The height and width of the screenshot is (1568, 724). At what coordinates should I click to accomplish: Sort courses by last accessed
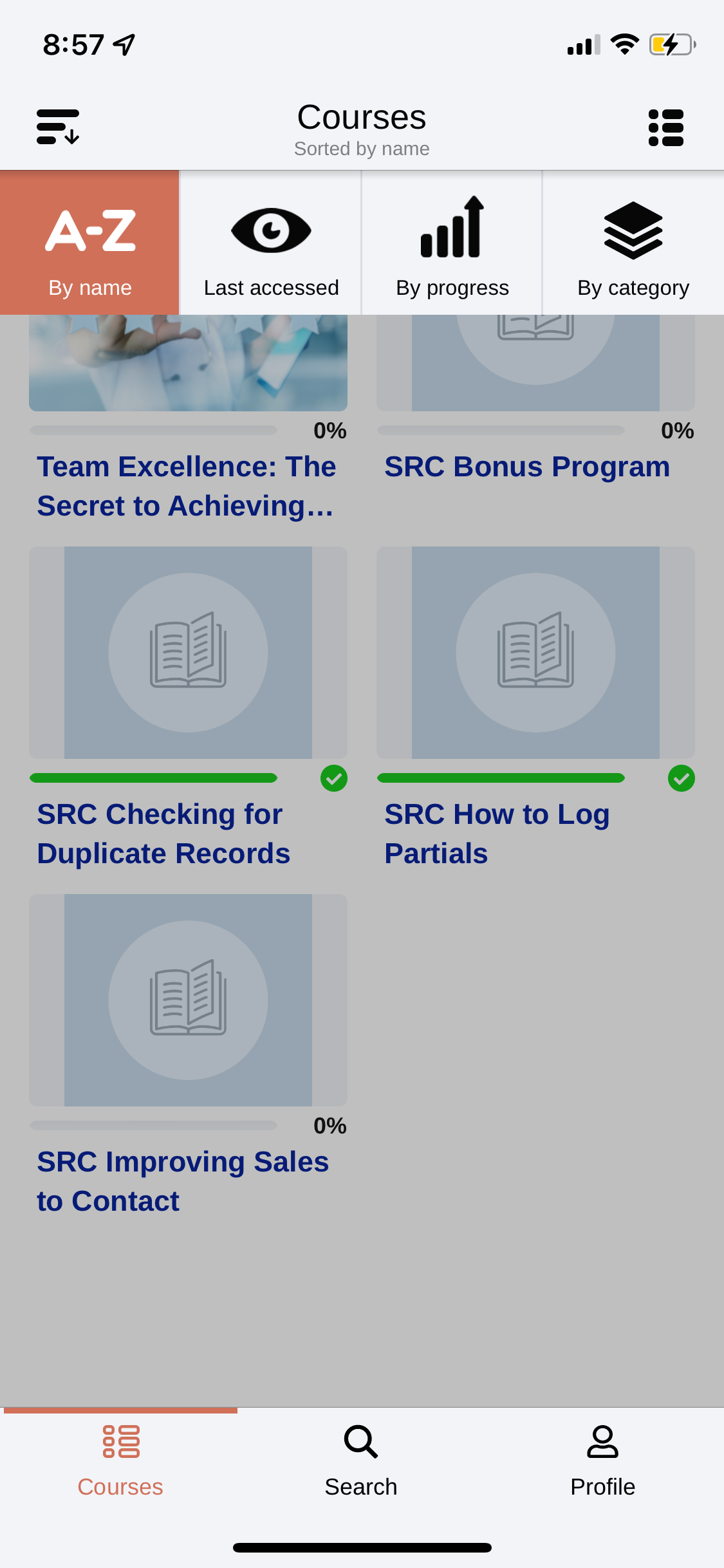point(271,243)
